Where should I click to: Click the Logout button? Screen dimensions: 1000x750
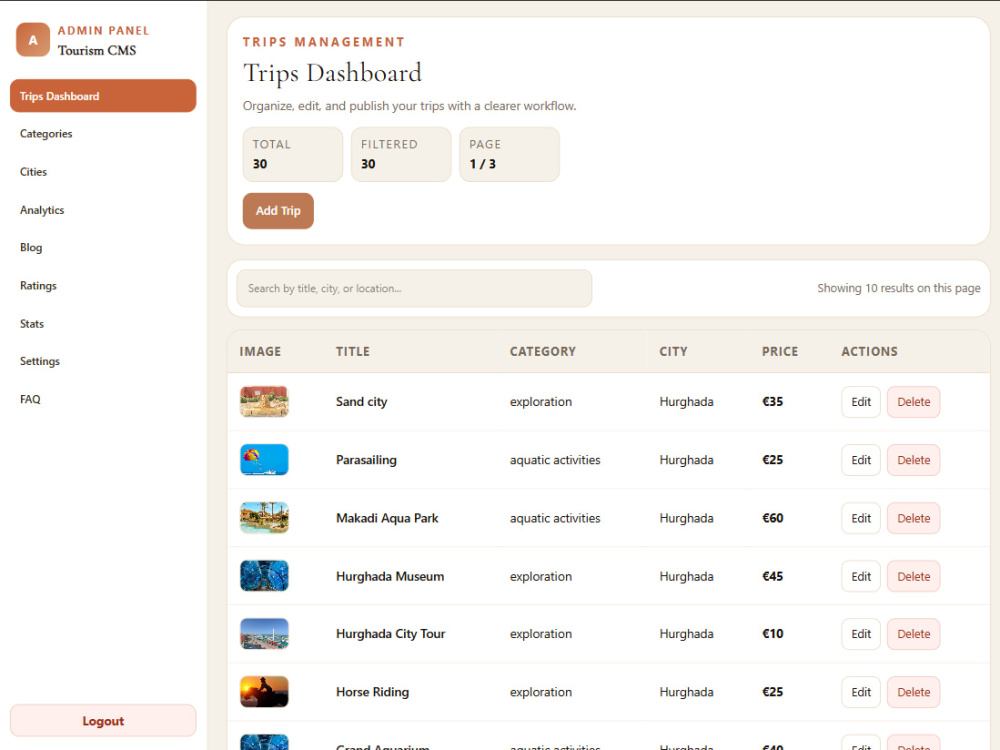point(103,721)
